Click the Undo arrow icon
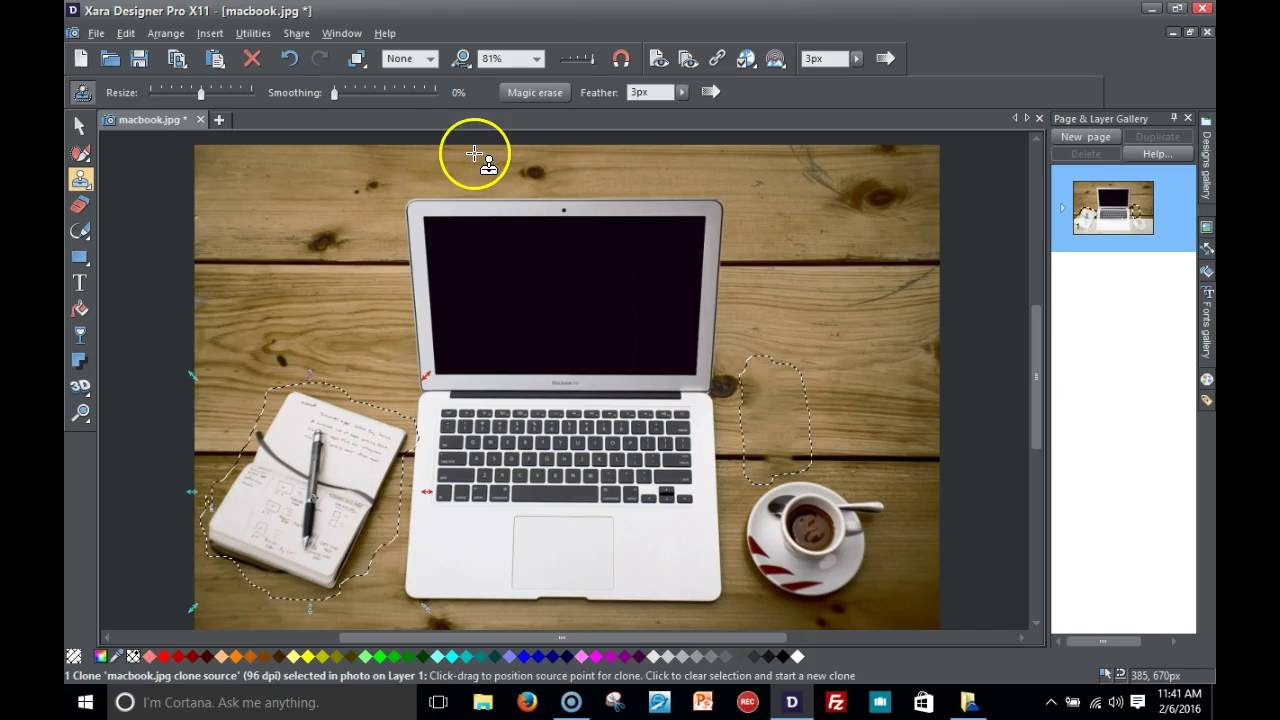This screenshot has height=720, width=1280. [289, 59]
